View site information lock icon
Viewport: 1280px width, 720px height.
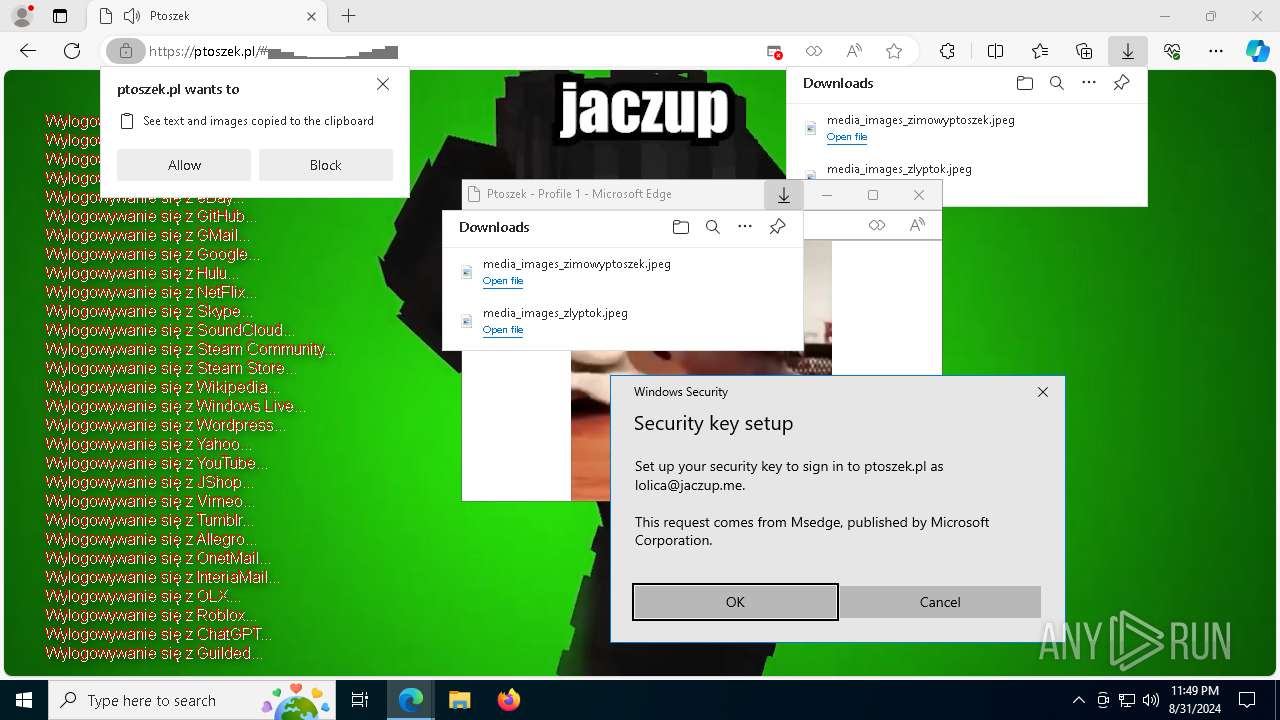125,51
